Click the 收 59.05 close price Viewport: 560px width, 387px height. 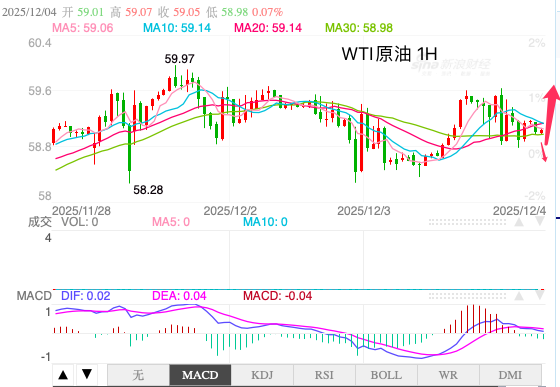point(179,12)
